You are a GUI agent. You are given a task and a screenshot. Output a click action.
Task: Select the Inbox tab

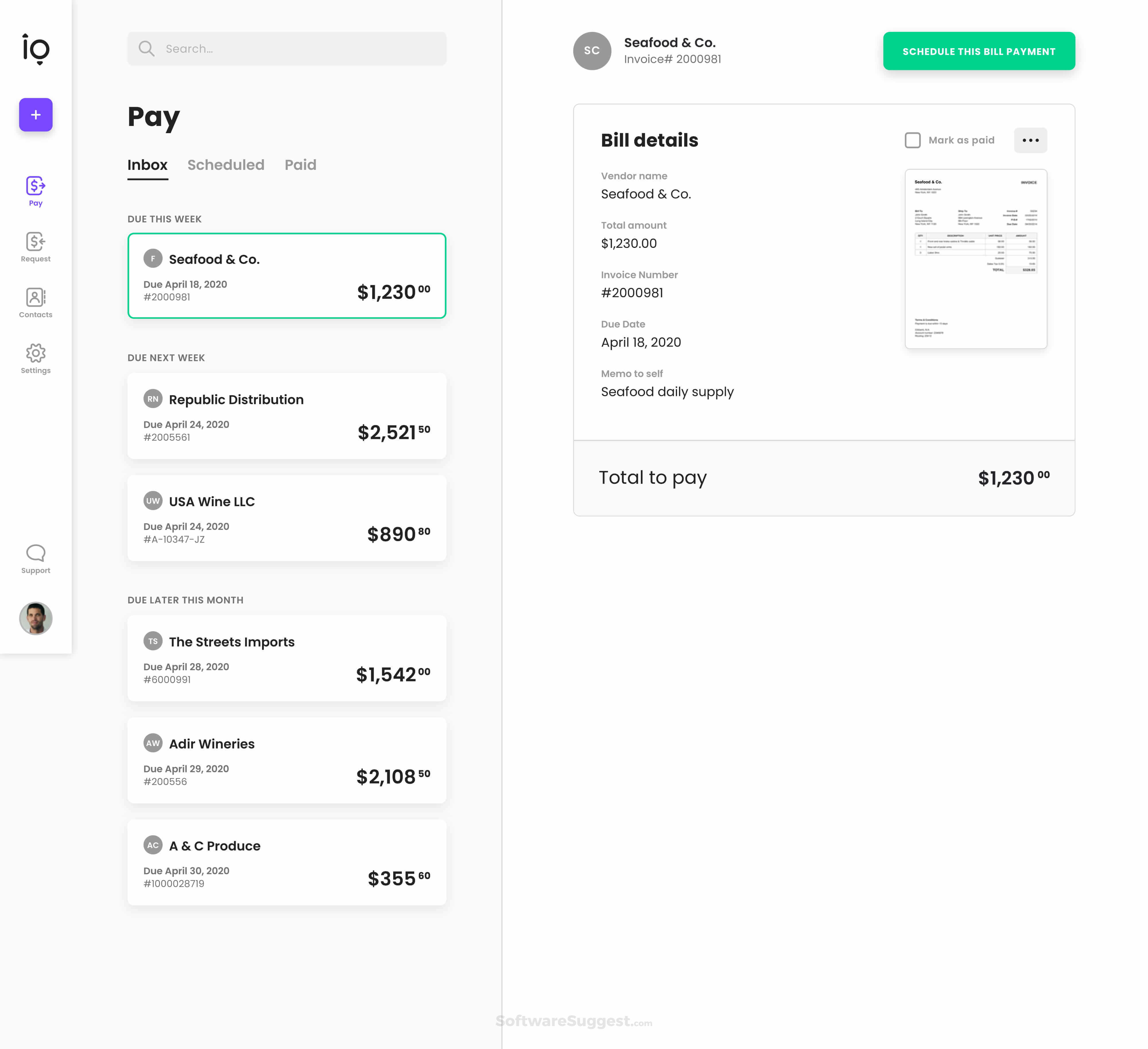coord(147,165)
